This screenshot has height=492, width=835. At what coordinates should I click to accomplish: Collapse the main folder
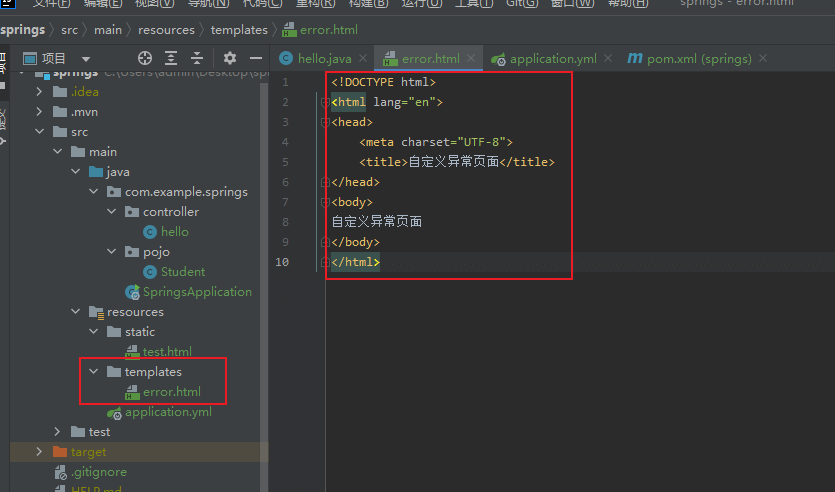(58, 152)
